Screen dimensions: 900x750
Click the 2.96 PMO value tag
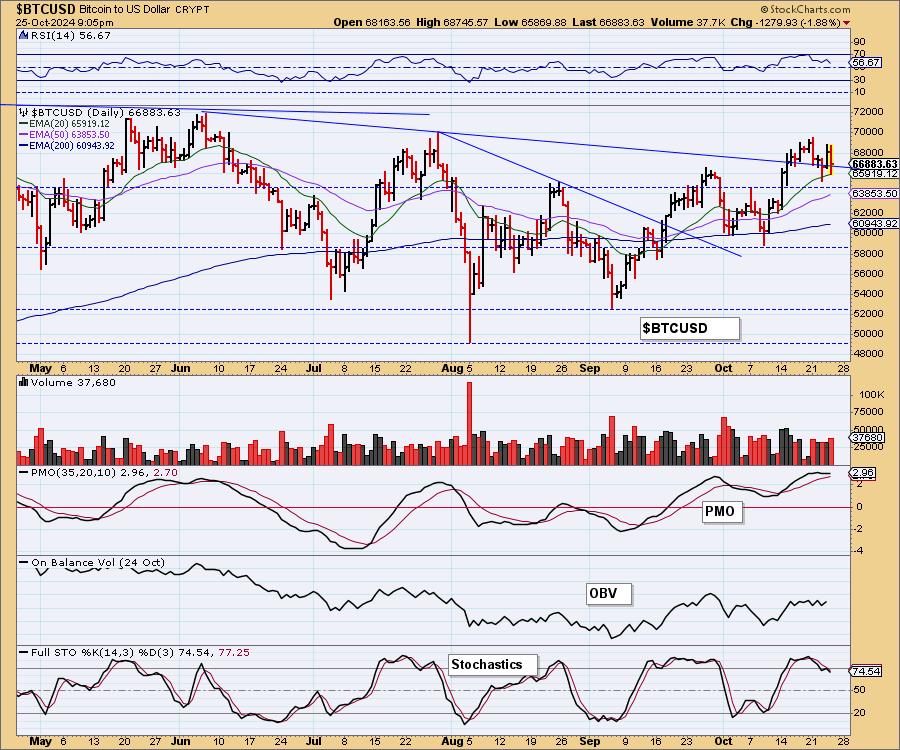click(863, 473)
